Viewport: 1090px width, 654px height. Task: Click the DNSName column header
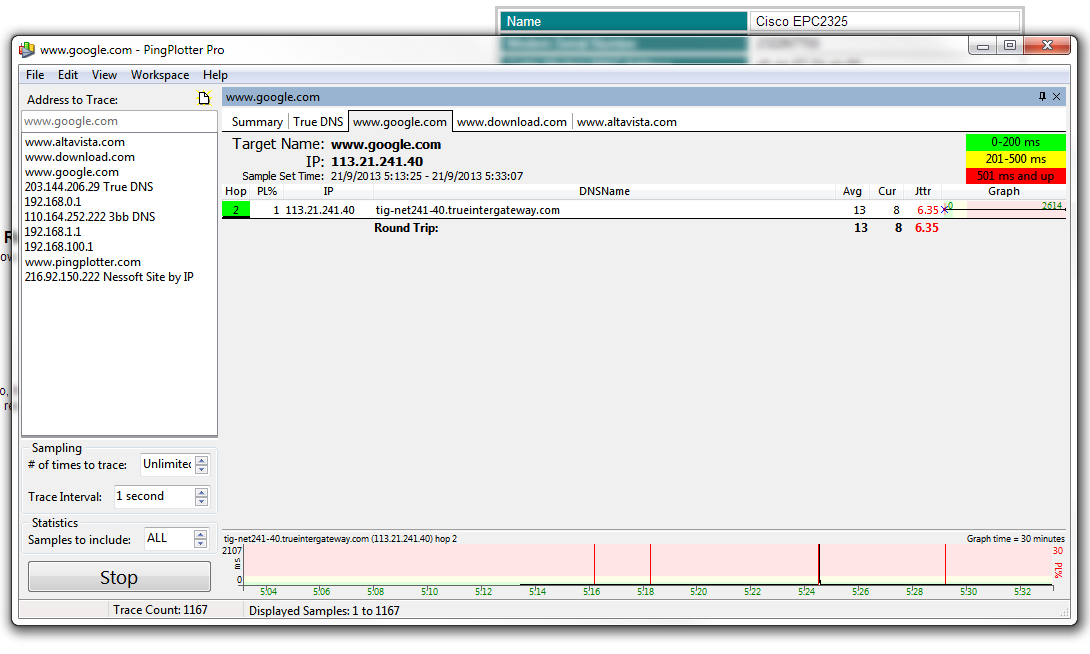(x=604, y=191)
